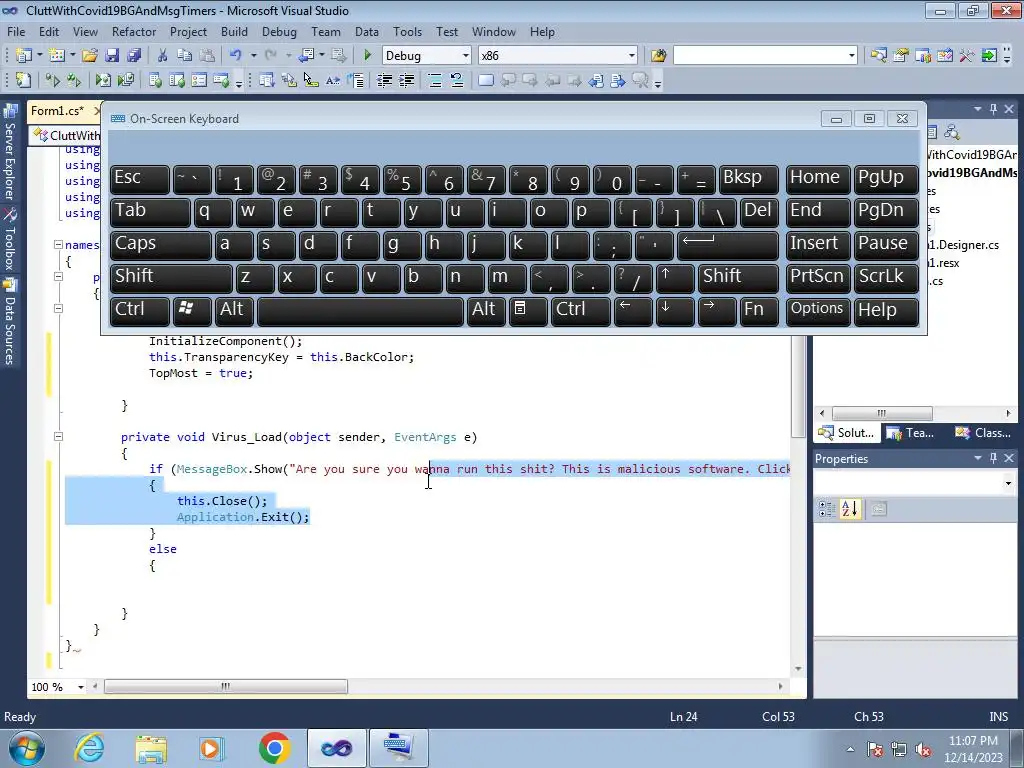Click the Copy toolbar icon
The width and height of the screenshot is (1024, 768).
pyautogui.click(x=185, y=56)
